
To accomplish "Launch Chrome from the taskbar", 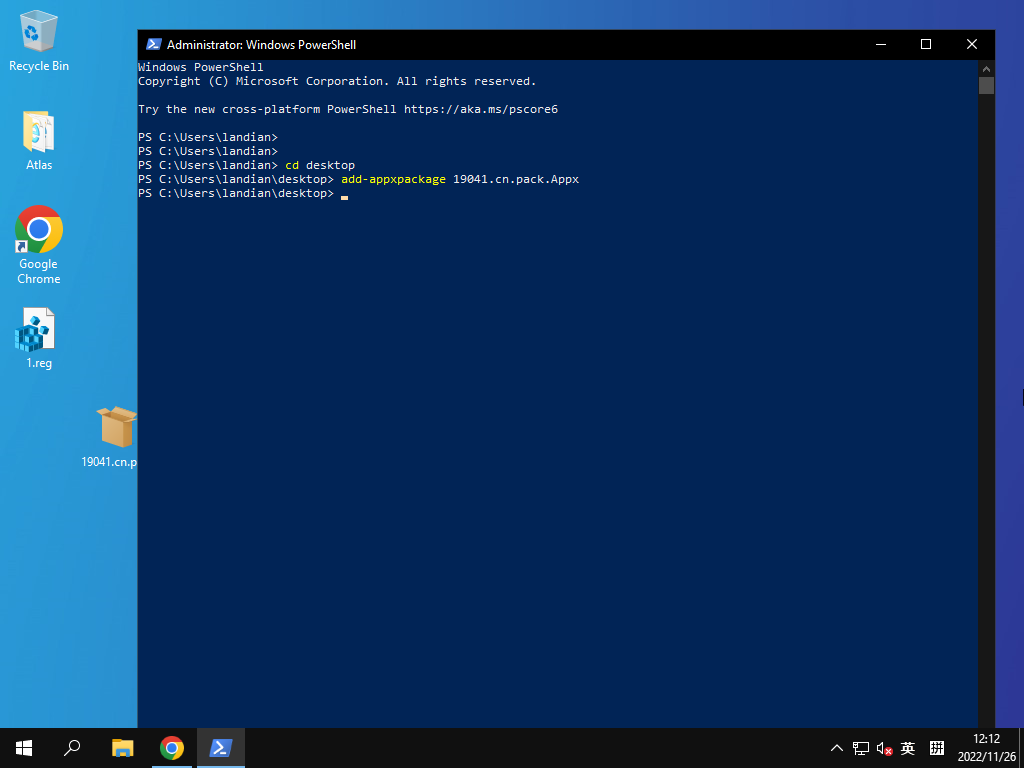I will [172, 748].
